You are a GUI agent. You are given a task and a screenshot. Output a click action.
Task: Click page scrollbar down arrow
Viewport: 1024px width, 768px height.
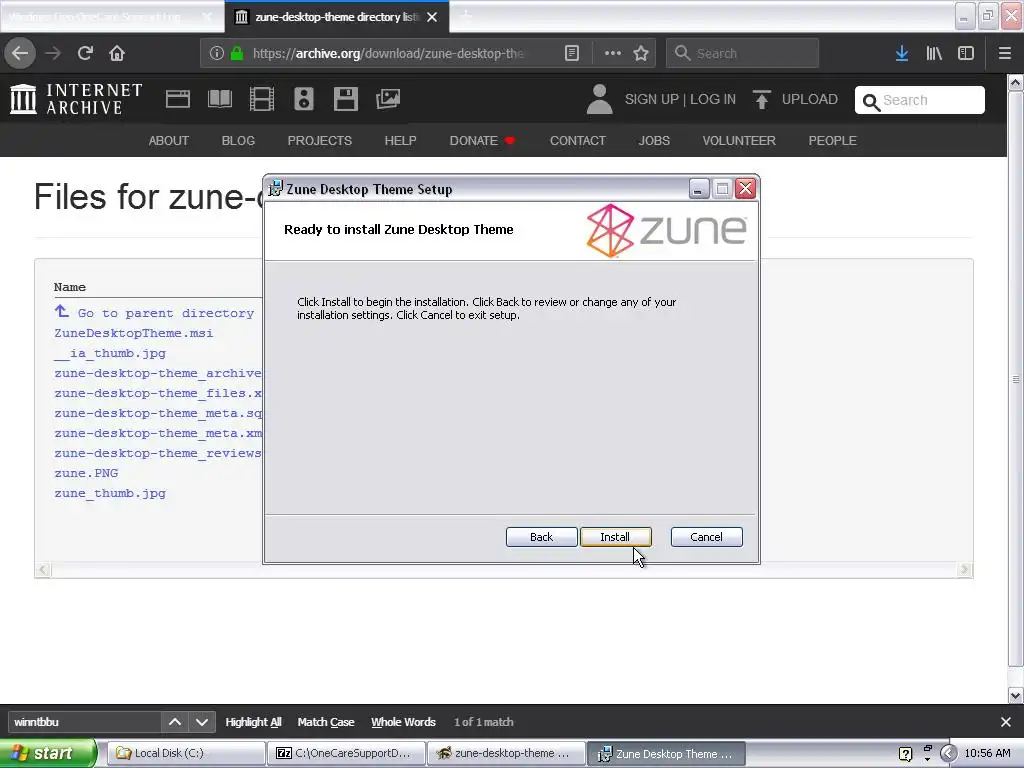1015,695
